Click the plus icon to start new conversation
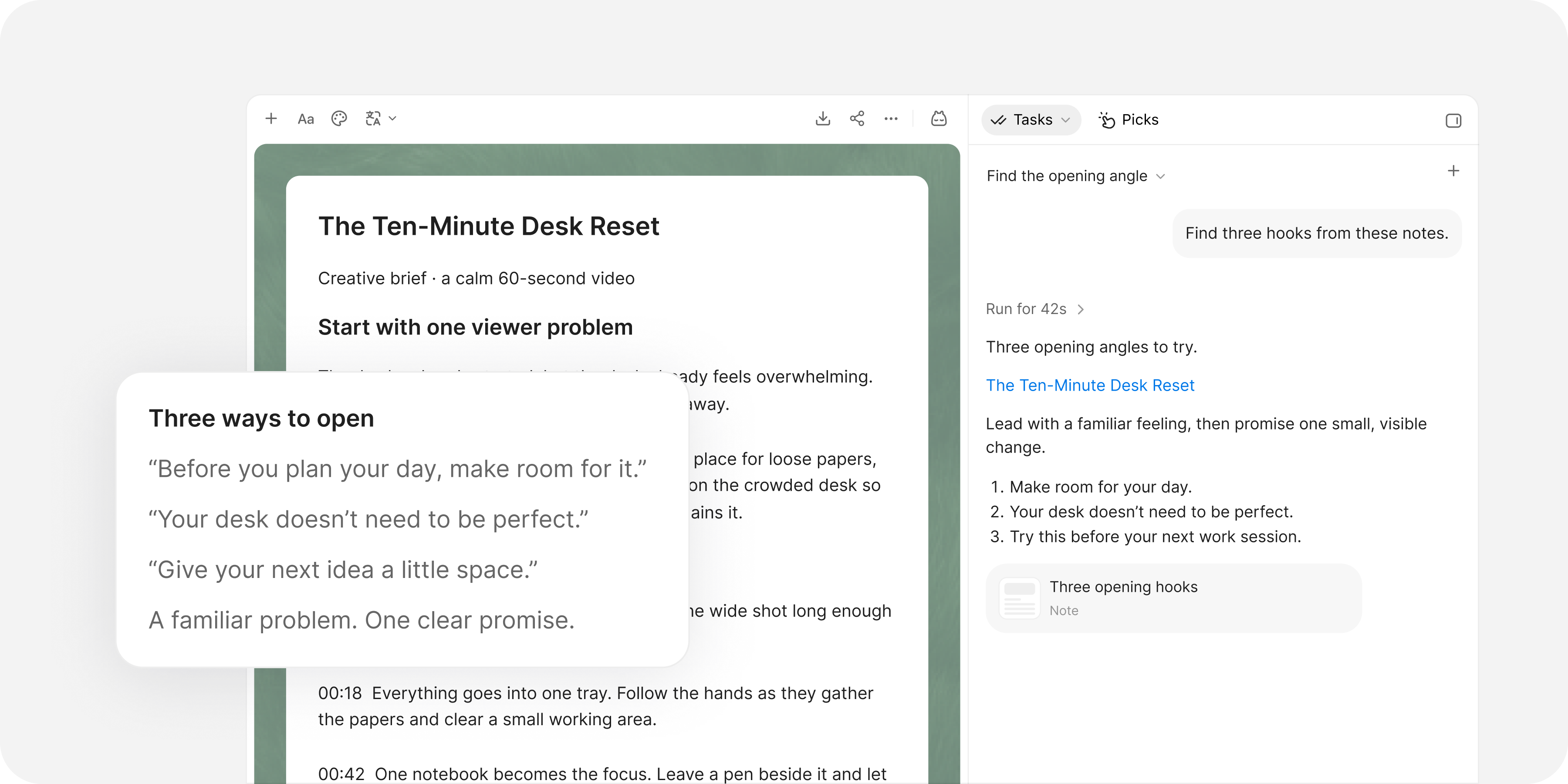Image resolution: width=1568 pixels, height=784 pixels. 1453,171
